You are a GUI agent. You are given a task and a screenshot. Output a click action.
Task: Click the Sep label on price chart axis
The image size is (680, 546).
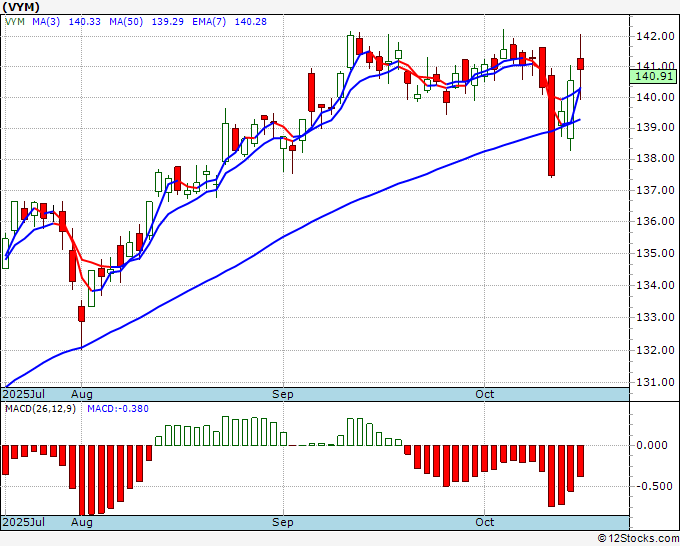[x=283, y=394]
